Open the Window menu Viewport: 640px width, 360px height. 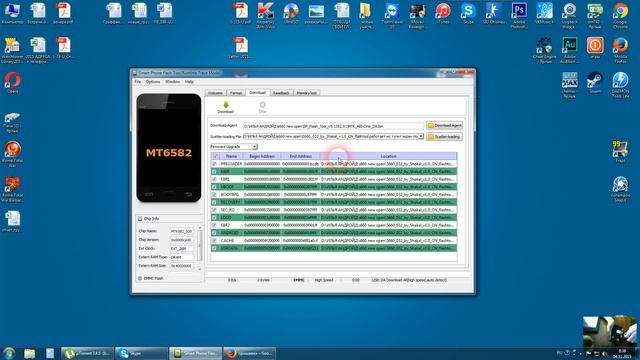click(x=173, y=82)
